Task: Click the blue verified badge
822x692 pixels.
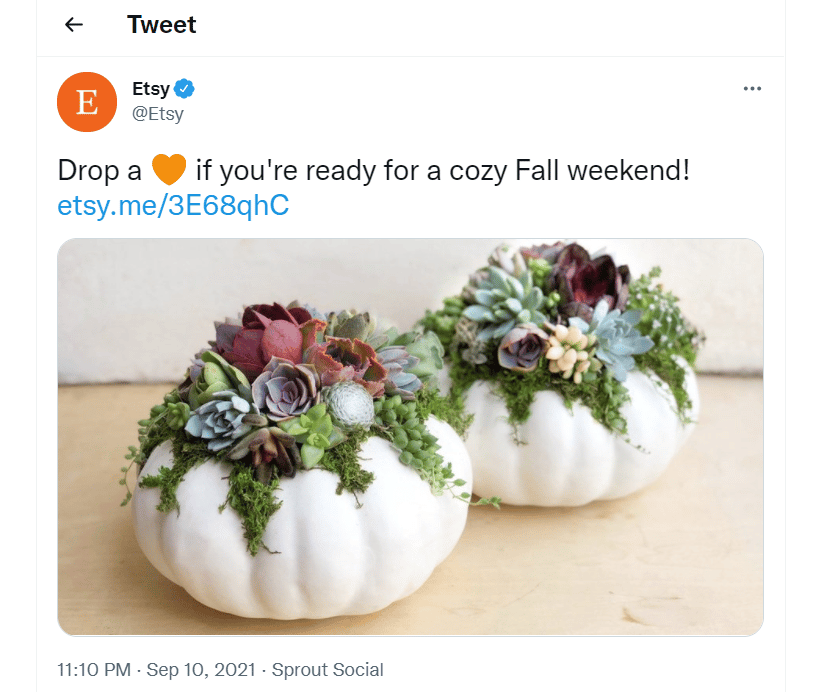Action: (185, 89)
